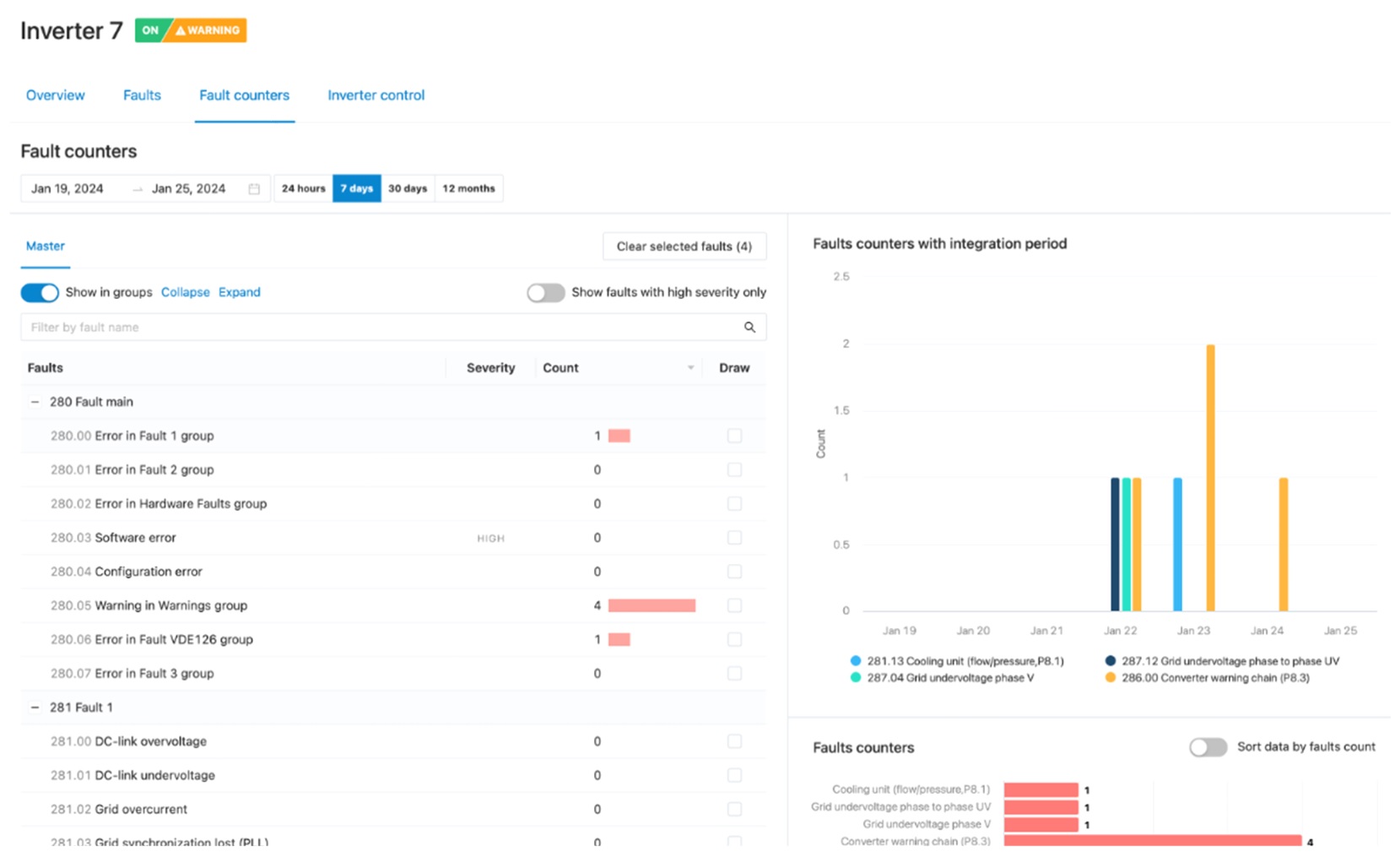This screenshot has width=1400, height=857.
Task: Click the 280.04 Configuration error row
Action: [393, 572]
